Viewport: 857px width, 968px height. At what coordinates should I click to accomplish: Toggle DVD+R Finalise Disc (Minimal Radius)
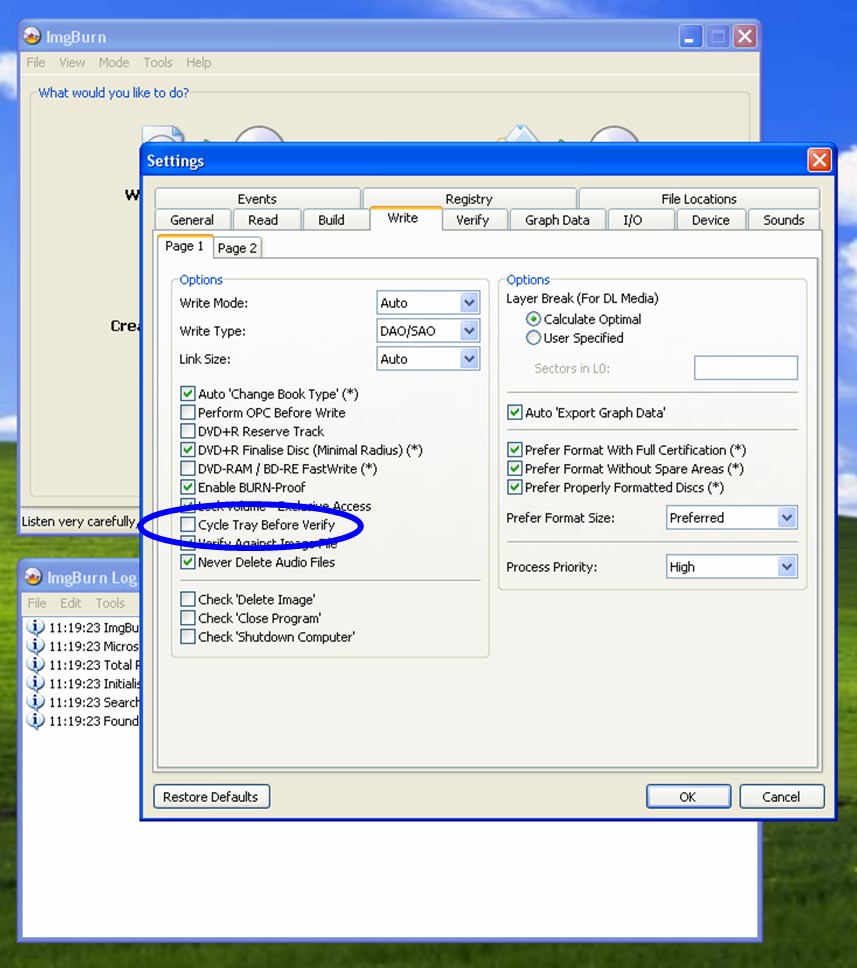point(188,450)
